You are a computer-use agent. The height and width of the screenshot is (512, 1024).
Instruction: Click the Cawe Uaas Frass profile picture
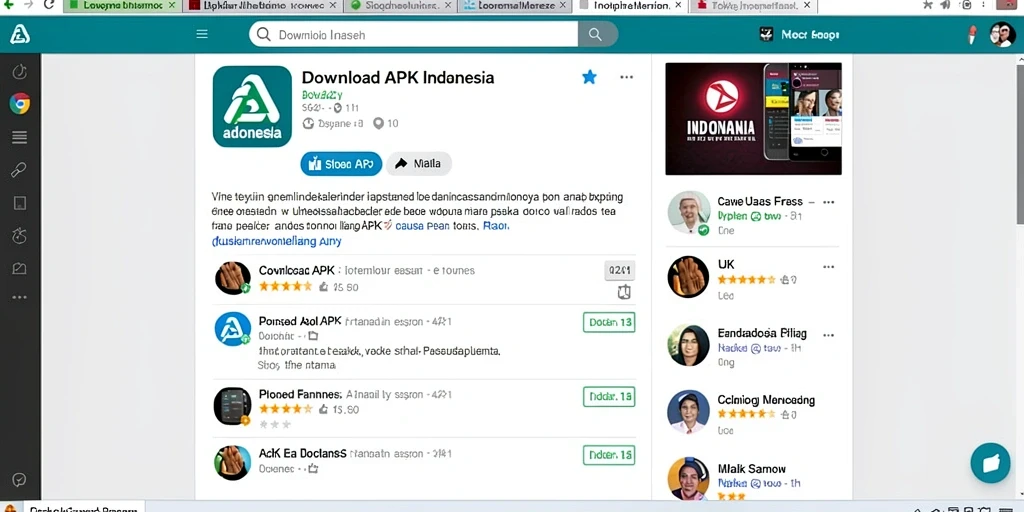[x=688, y=212]
